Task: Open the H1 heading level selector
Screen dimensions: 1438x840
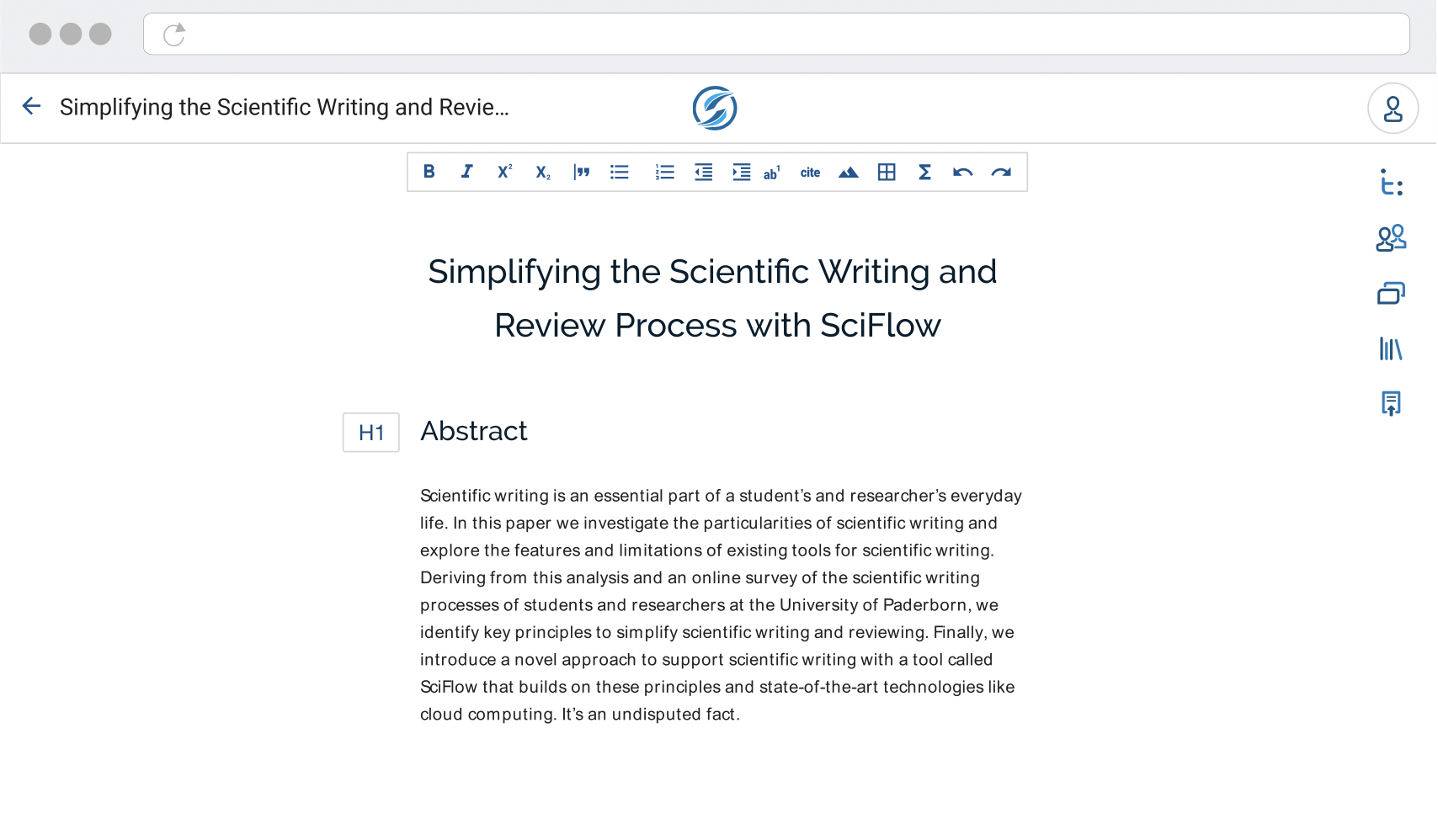Action: click(x=370, y=433)
